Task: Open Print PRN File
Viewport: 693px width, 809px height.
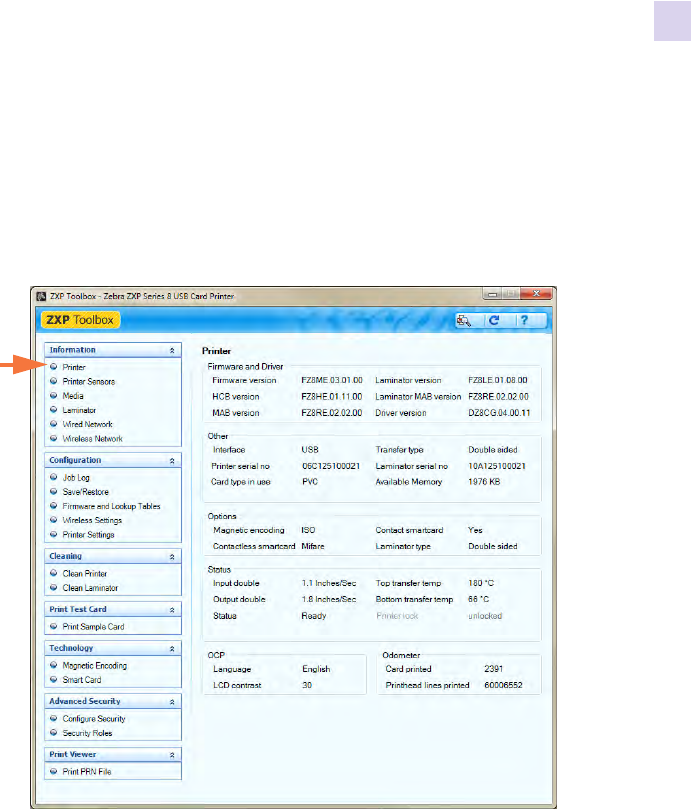Action: click(87, 772)
